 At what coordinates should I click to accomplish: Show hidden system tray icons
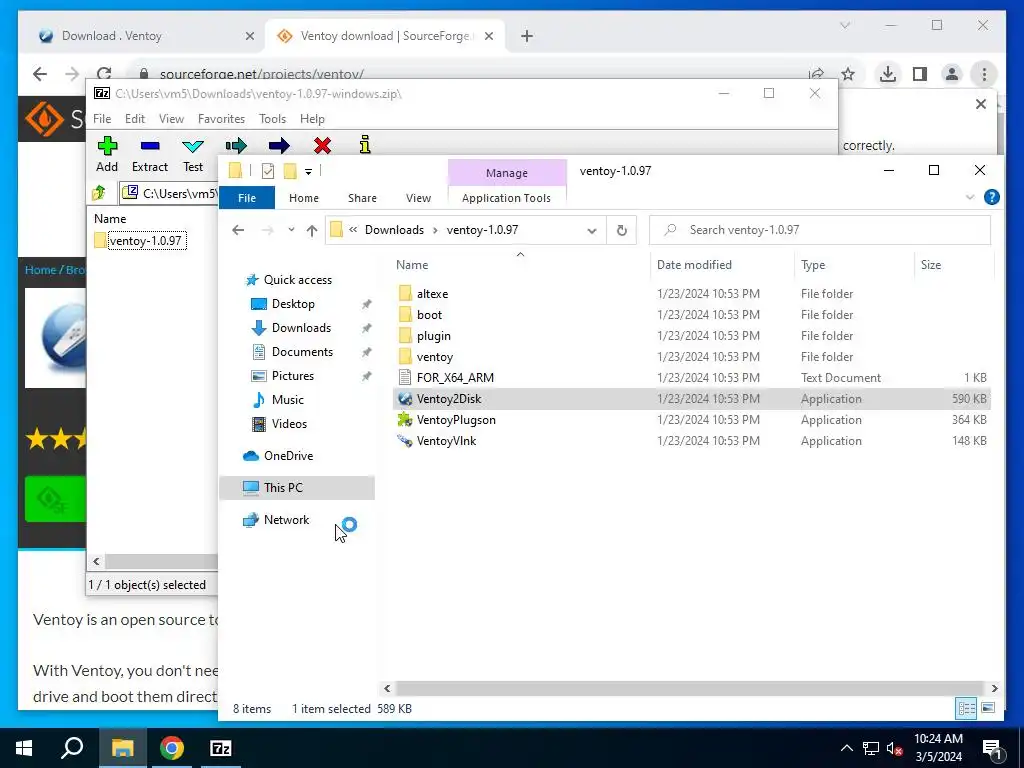click(846, 748)
